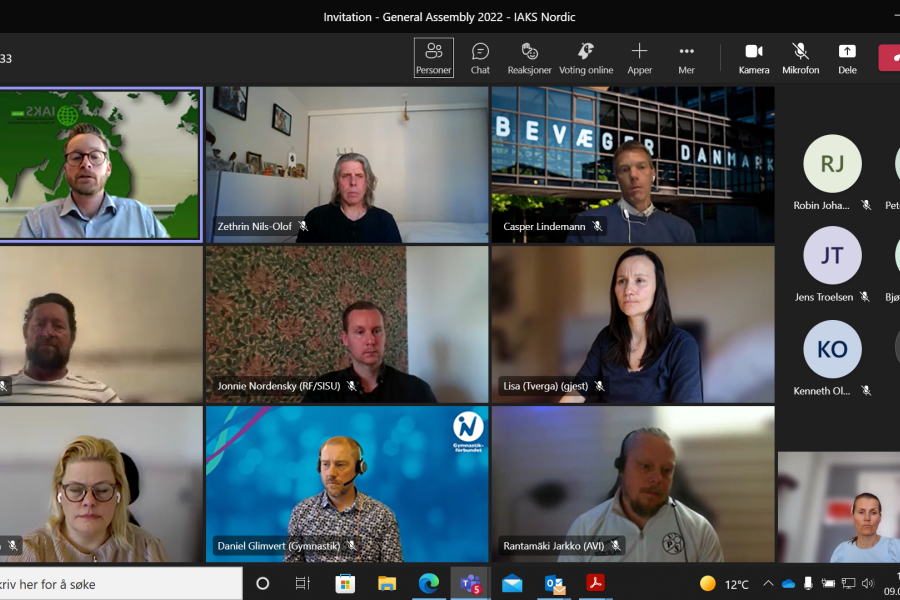This screenshot has height=600, width=900.
Task: Click Robin Joha... RJ participant avatar
Action: (x=832, y=164)
